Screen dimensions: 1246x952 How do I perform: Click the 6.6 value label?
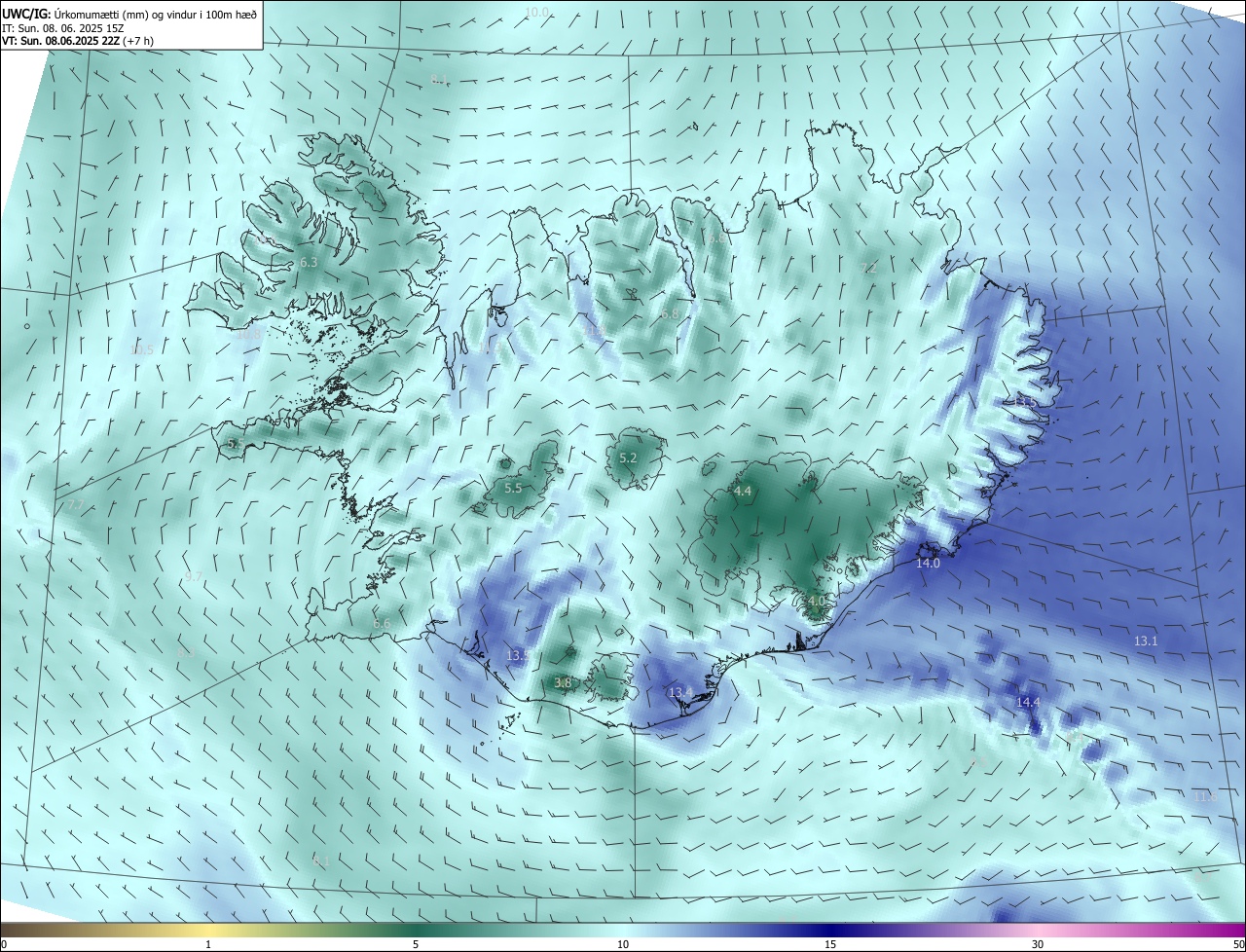click(x=382, y=623)
